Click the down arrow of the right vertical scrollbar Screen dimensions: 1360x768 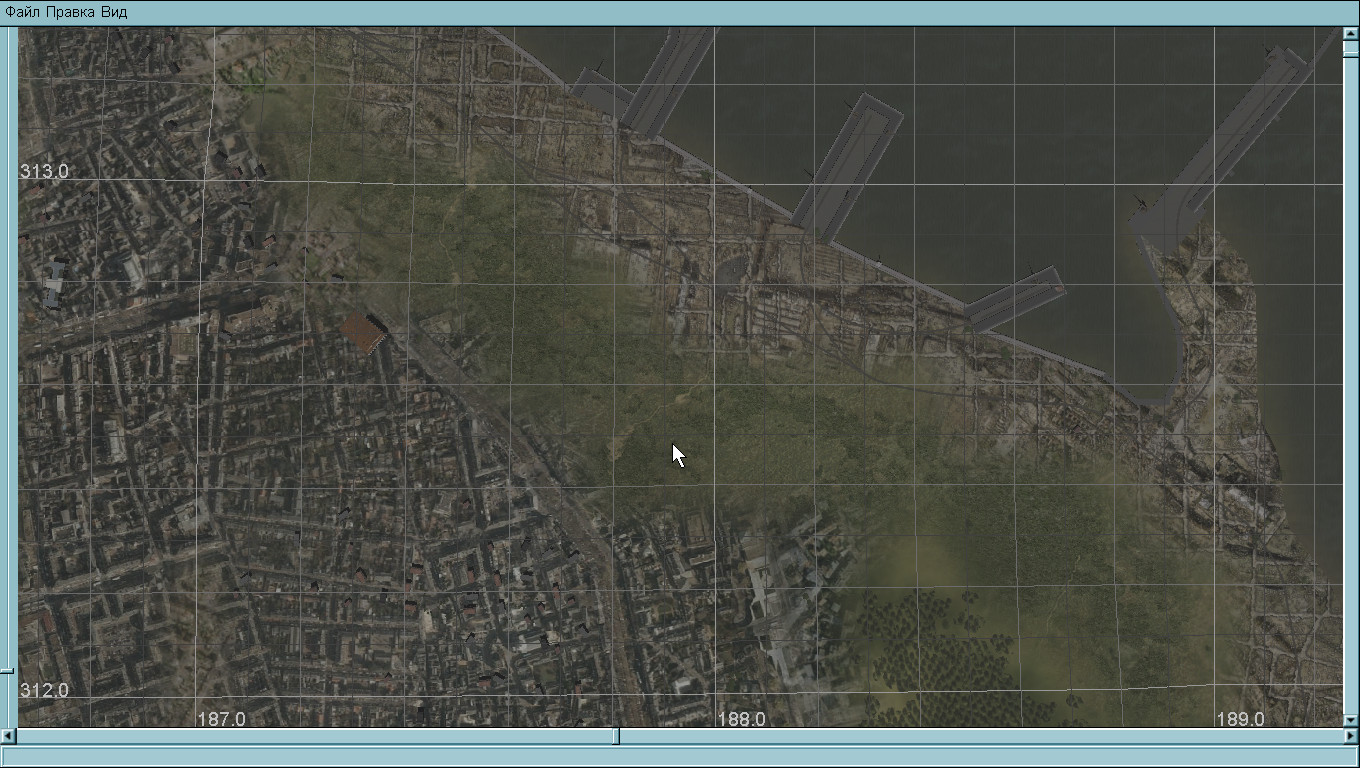[1351, 720]
